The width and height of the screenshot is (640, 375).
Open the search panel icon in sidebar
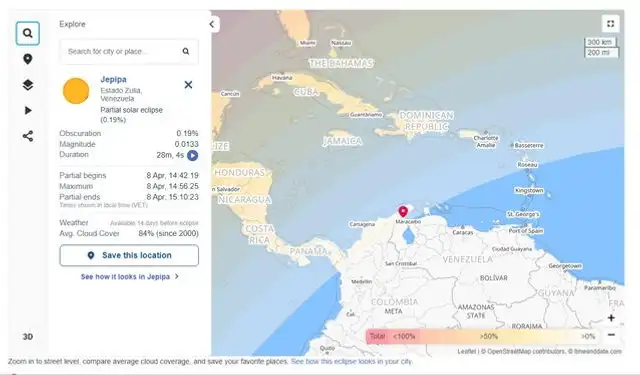click(27, 33)
